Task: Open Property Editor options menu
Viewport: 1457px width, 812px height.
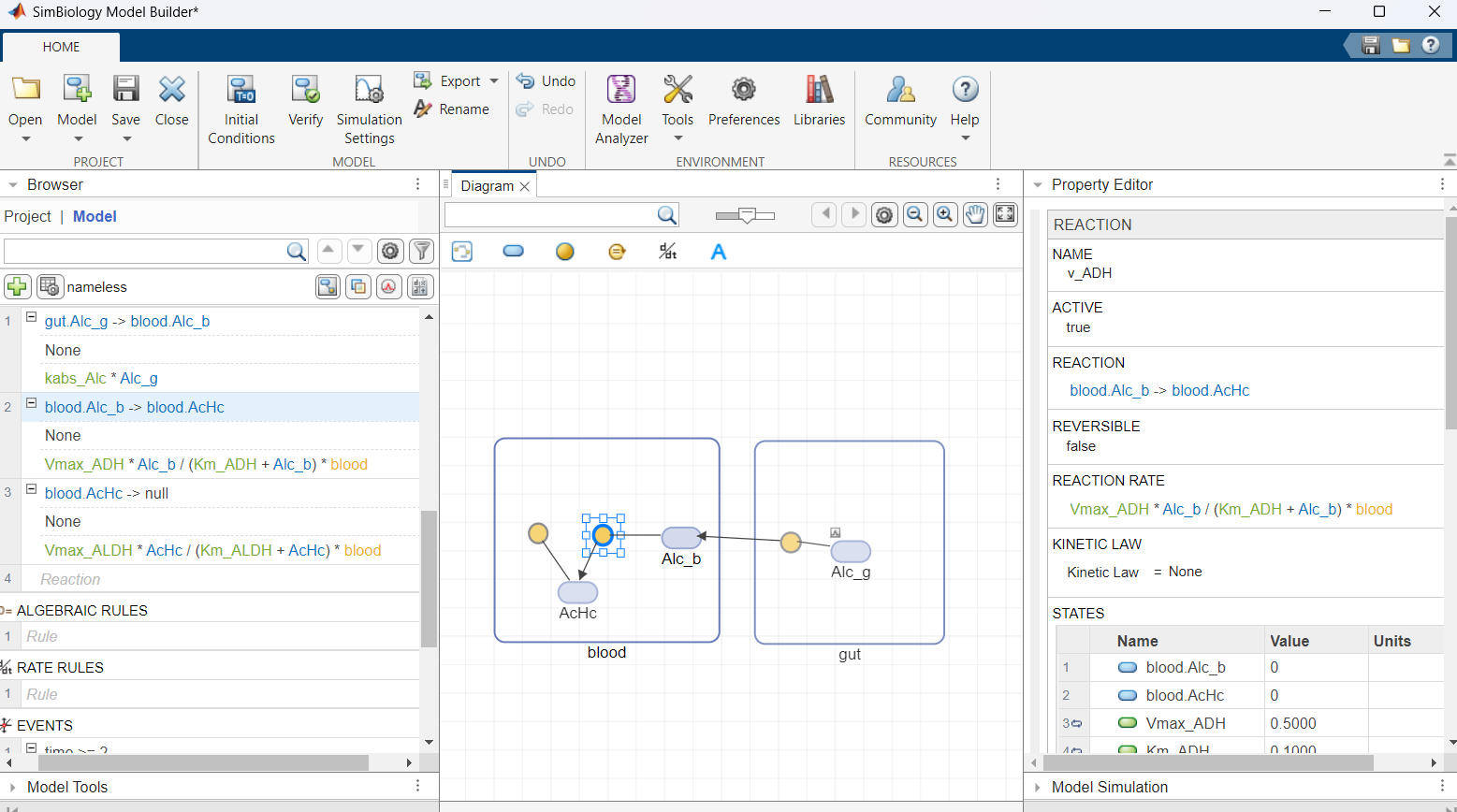Action: point(1442,184)
